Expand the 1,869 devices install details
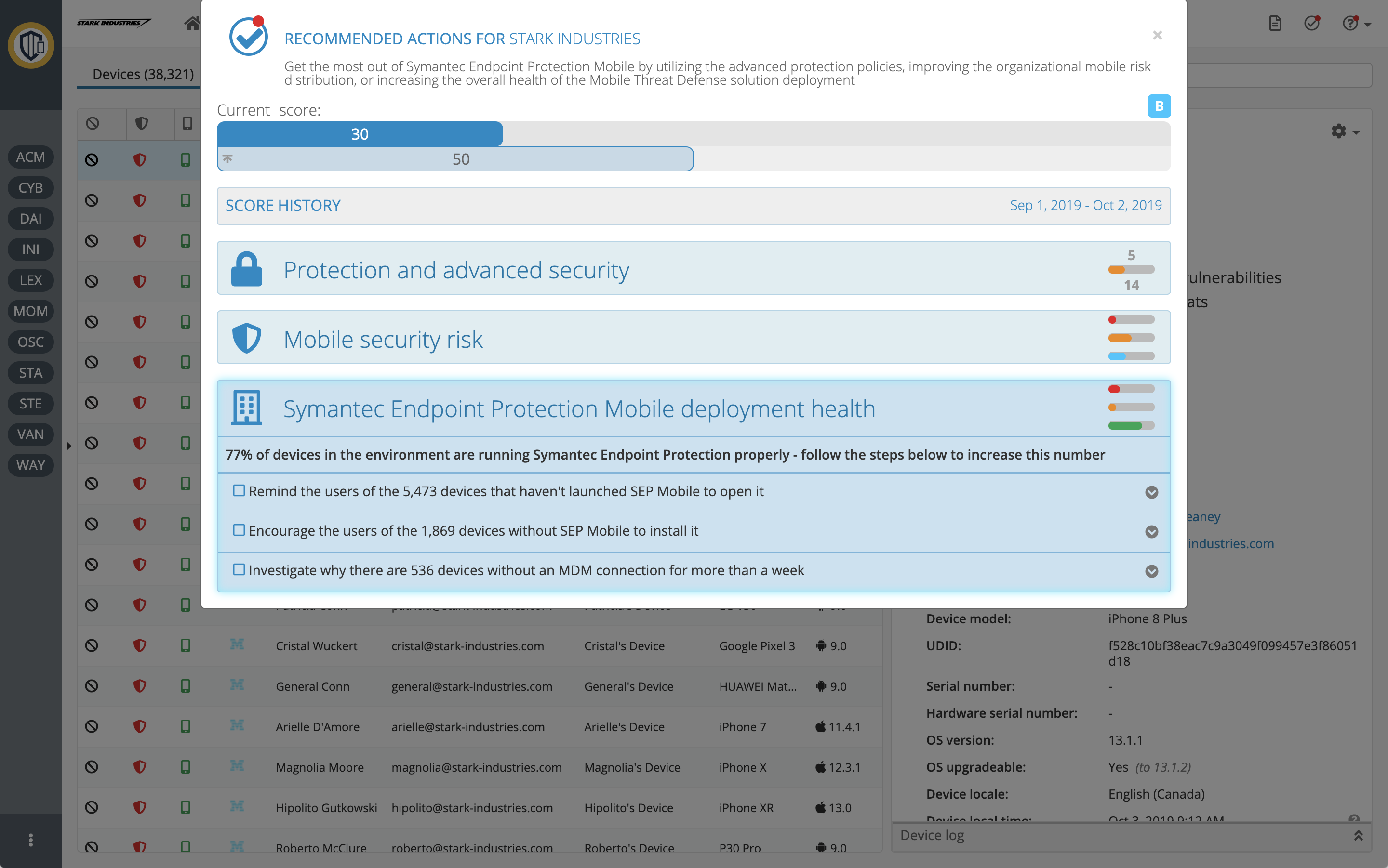Image resolution: width=1388 pixels, height=868 pixels. [1151, 532]
